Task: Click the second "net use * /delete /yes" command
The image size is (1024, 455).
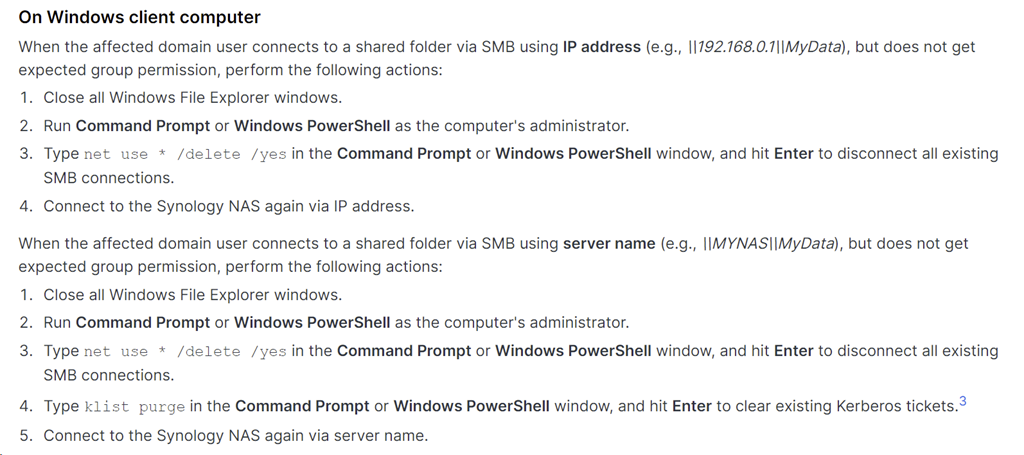Action: [x=185, y=352]
